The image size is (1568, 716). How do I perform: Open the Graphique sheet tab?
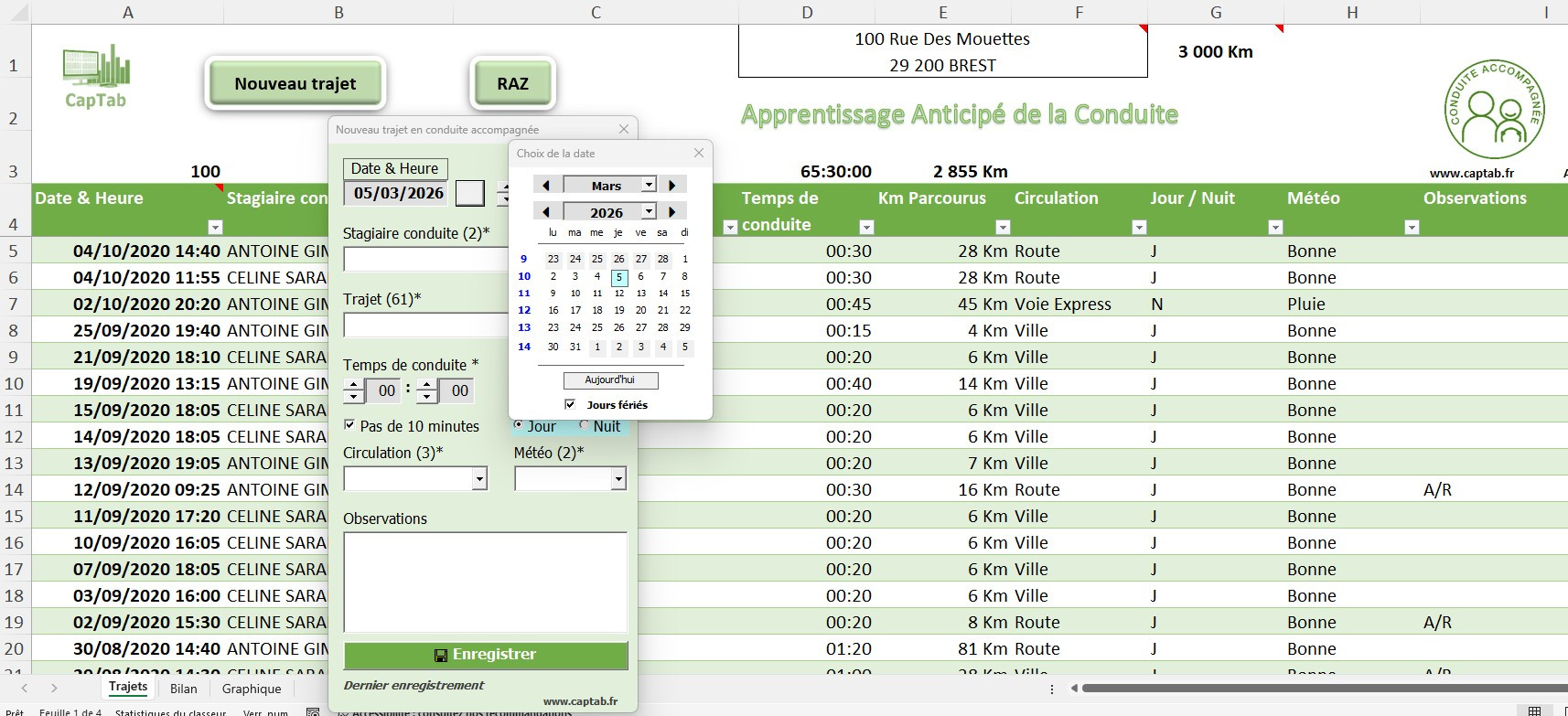pos(252,689)
